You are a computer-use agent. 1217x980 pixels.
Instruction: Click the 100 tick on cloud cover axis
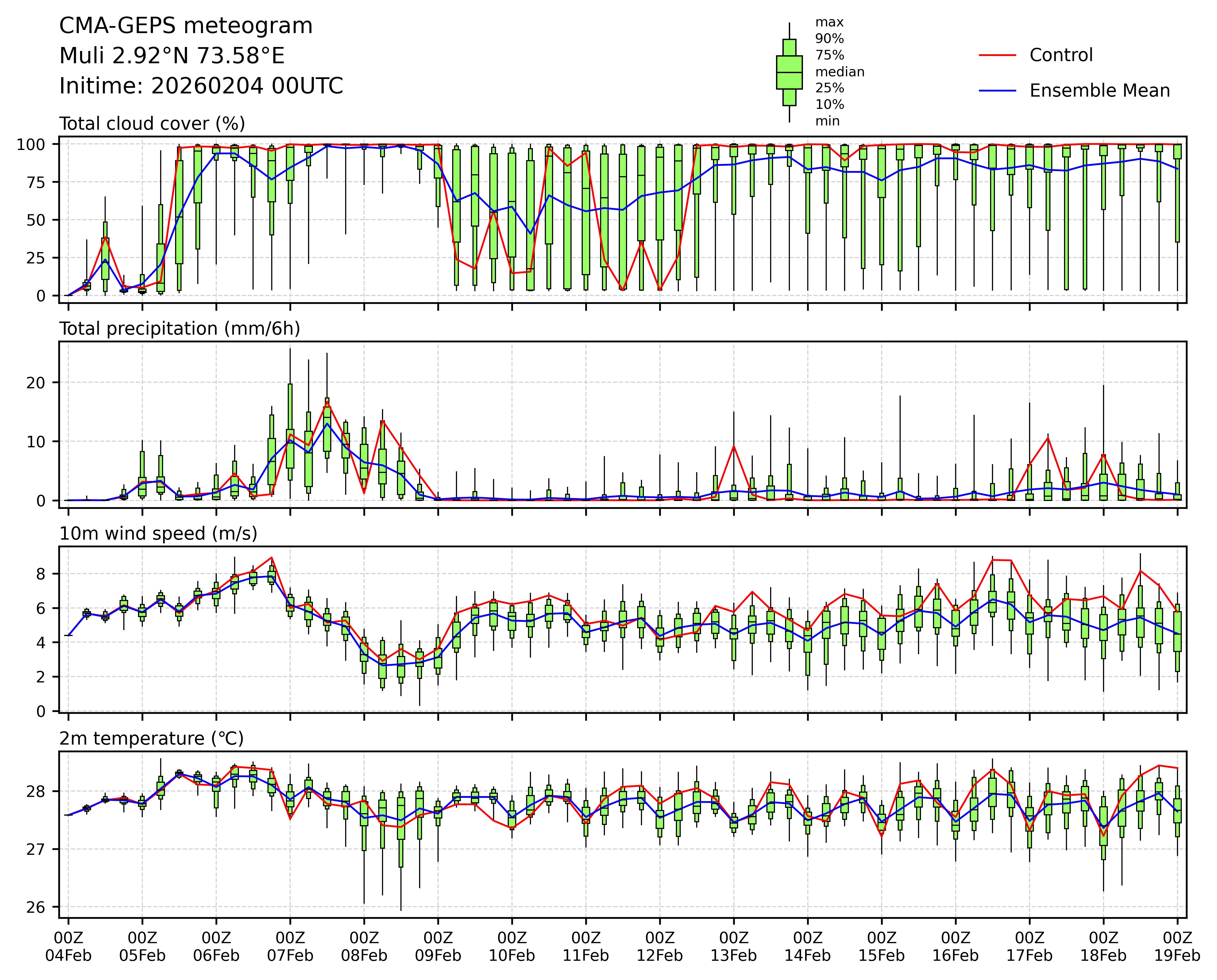(x=30, y=144)
